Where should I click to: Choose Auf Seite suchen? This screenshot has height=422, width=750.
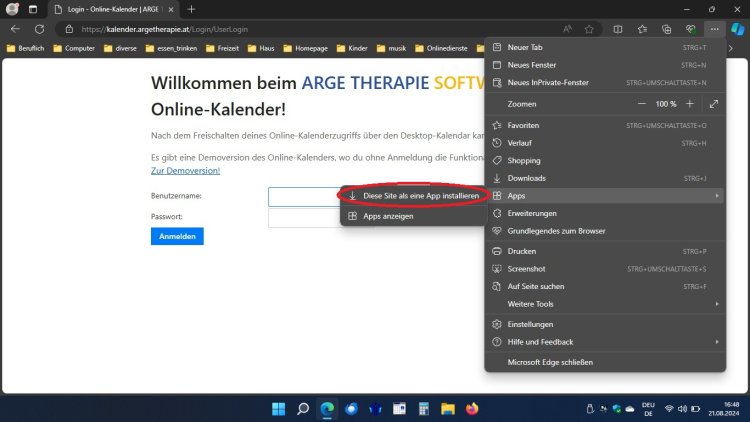click(x=605, y=287)
